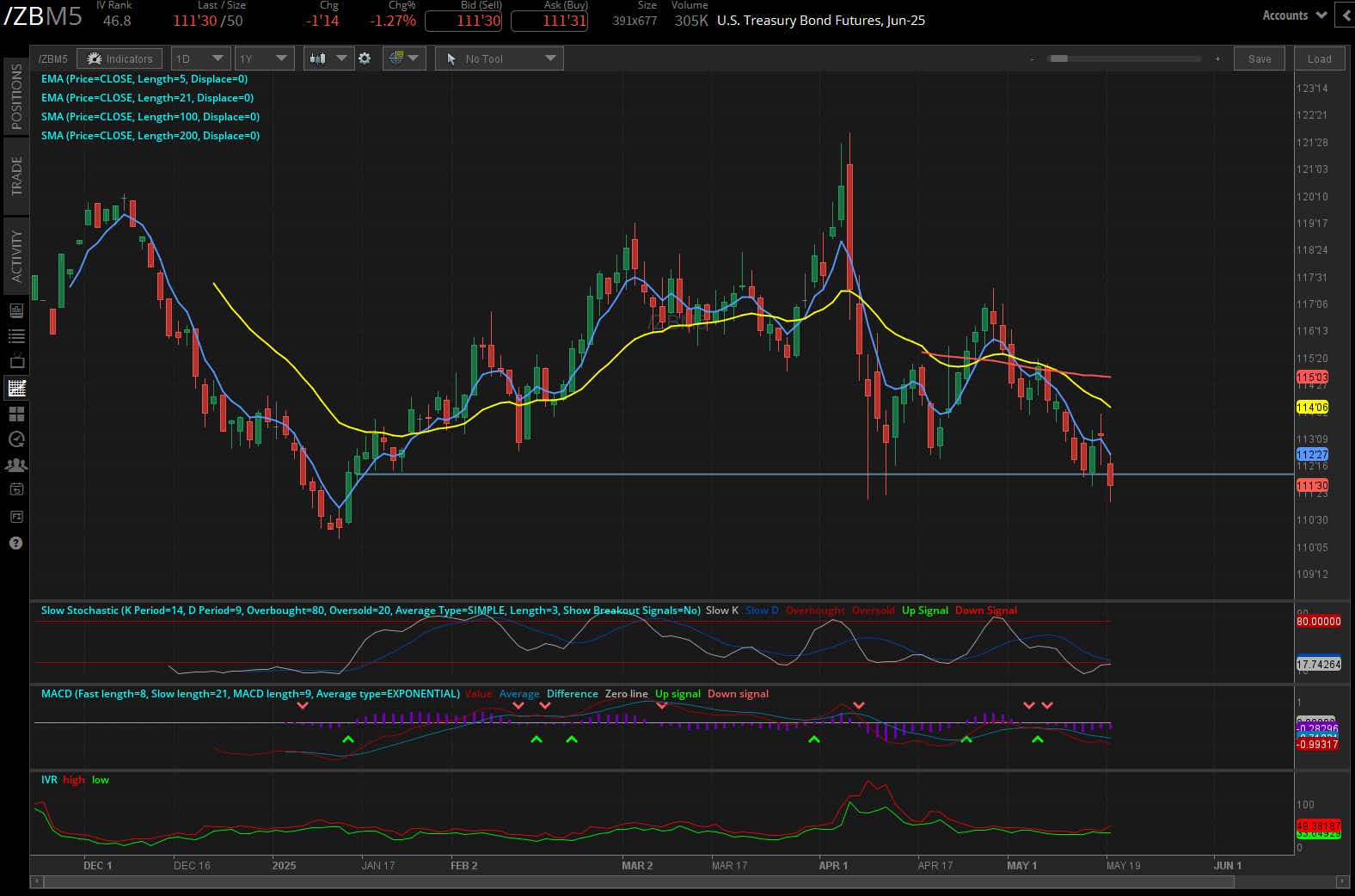This screenshot has width=1355, height=896.
Task: Click the Slow Stochastic study label
Action: pos(371,611)
